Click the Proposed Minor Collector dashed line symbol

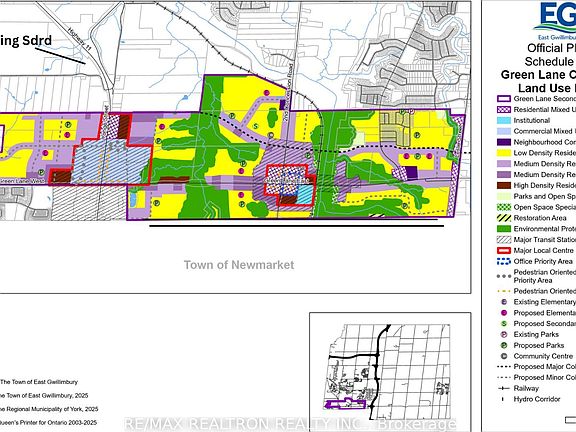pyautogui.click(x=504, y=377)
